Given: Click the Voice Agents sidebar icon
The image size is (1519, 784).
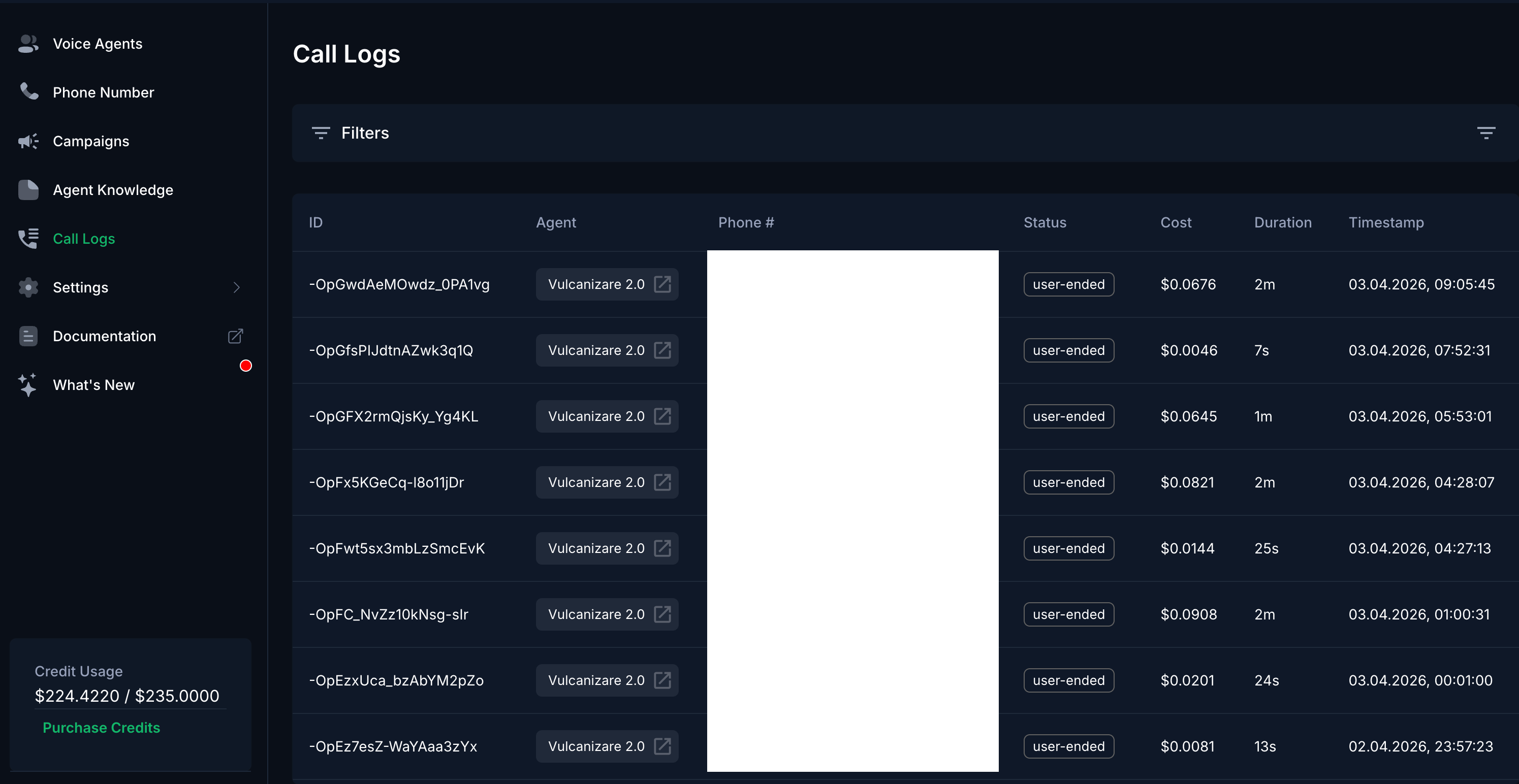Looking at the screenshot, I should [x=28, y=44].
